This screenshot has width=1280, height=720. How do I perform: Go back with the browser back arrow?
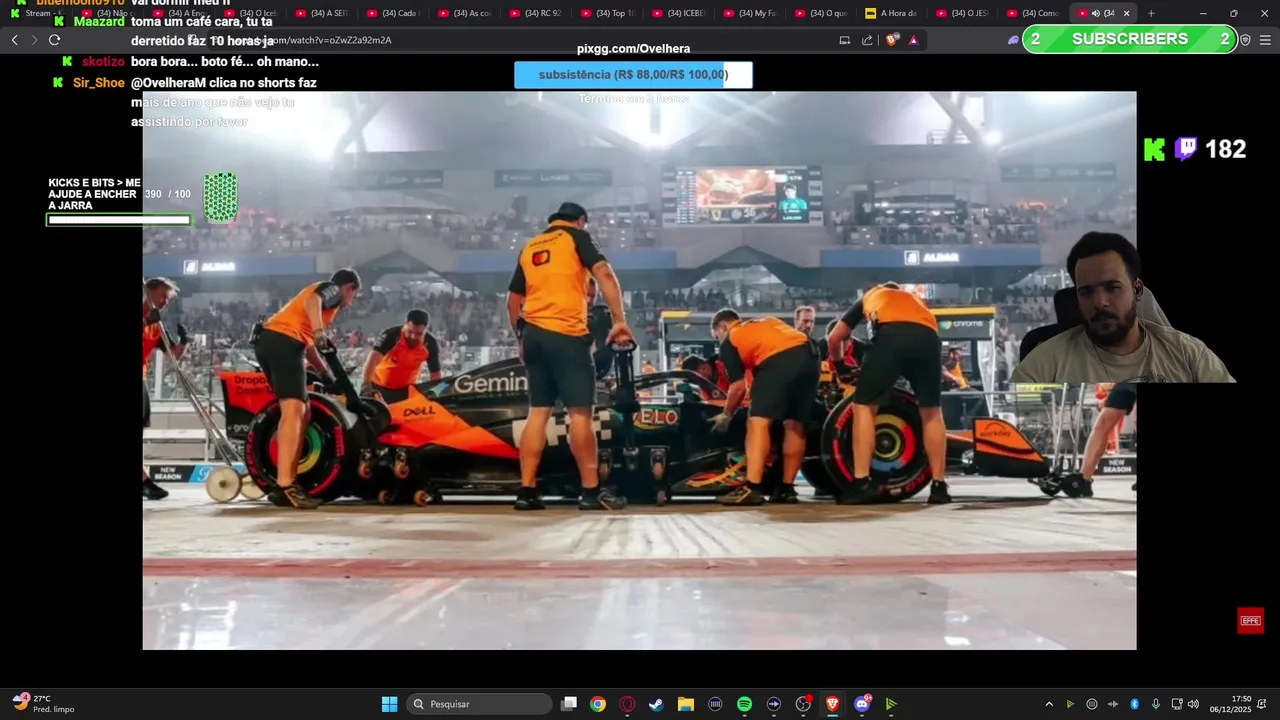[14, 40]
